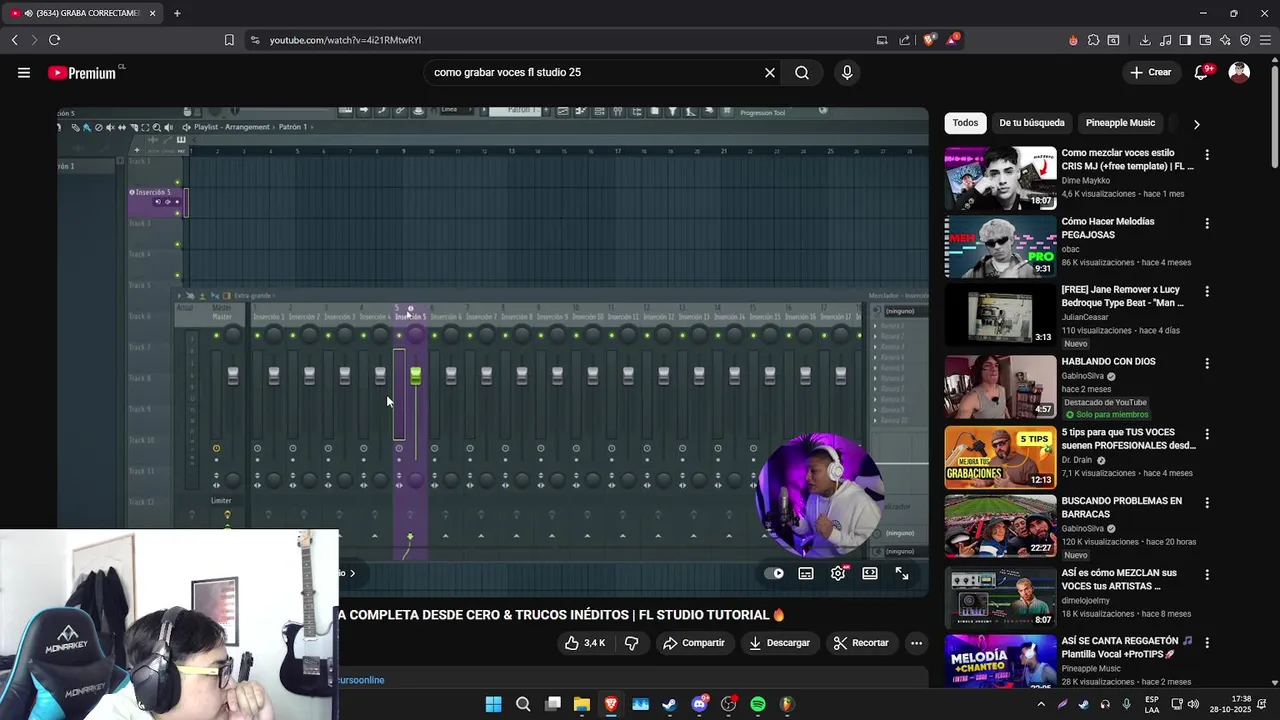The image size is (1280, 720).
Task: Open the browser main menu icon
Action: point(1265,40)
